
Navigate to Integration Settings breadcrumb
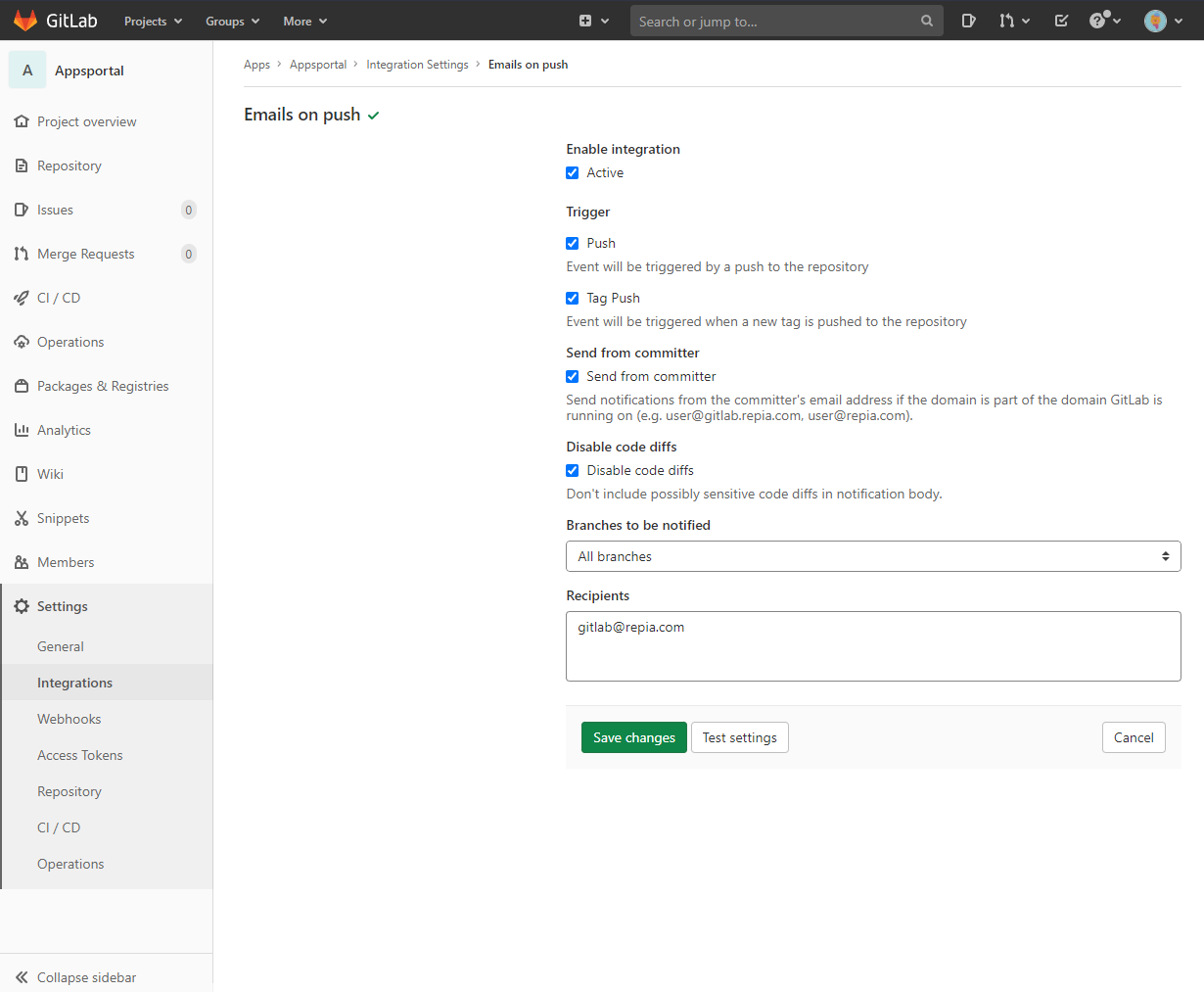pyautogui.click(x=417, y=65)
